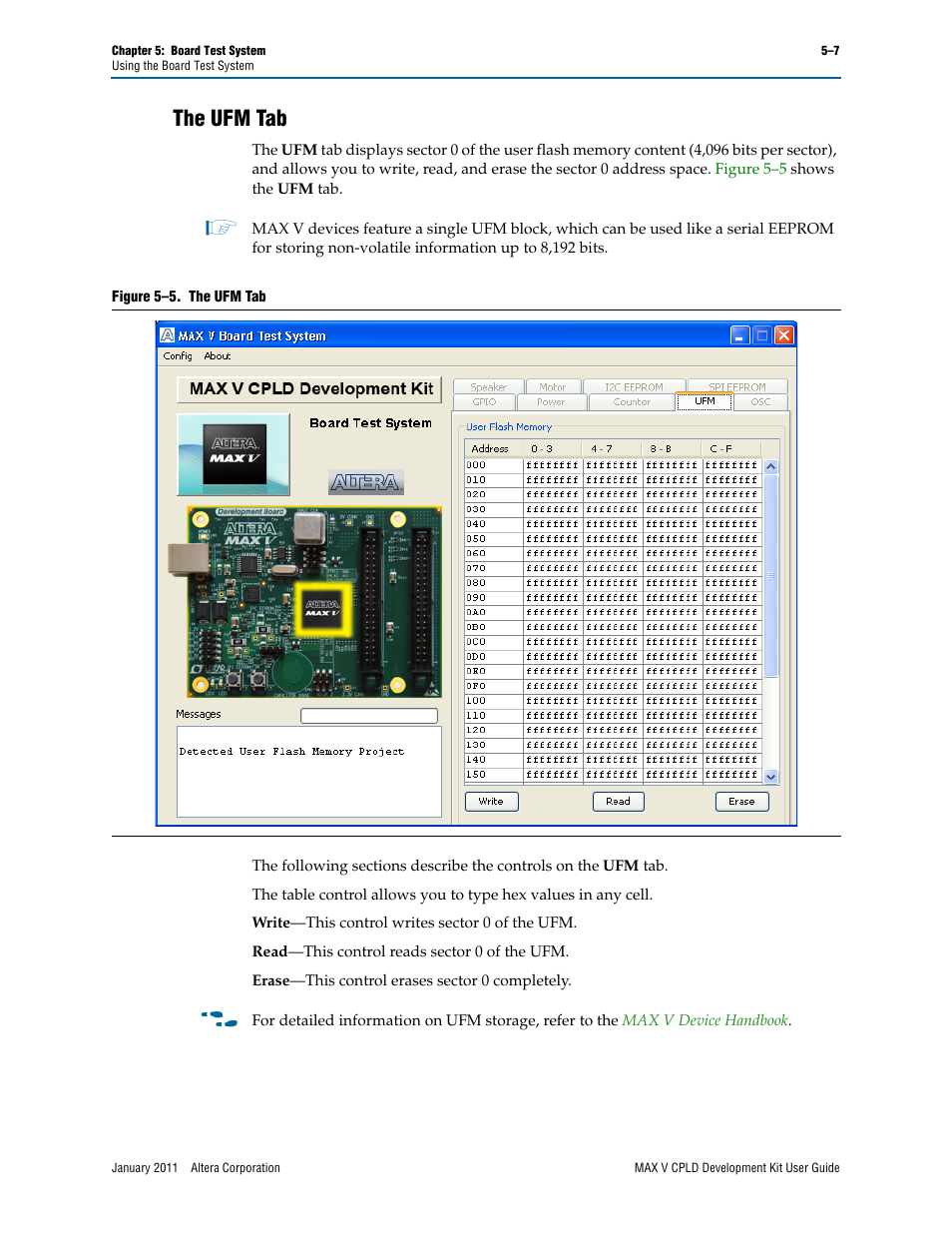Switch to the SPI EEPROM tab
The height and width of the screenshot is (1233, 952).
(737, 387)
